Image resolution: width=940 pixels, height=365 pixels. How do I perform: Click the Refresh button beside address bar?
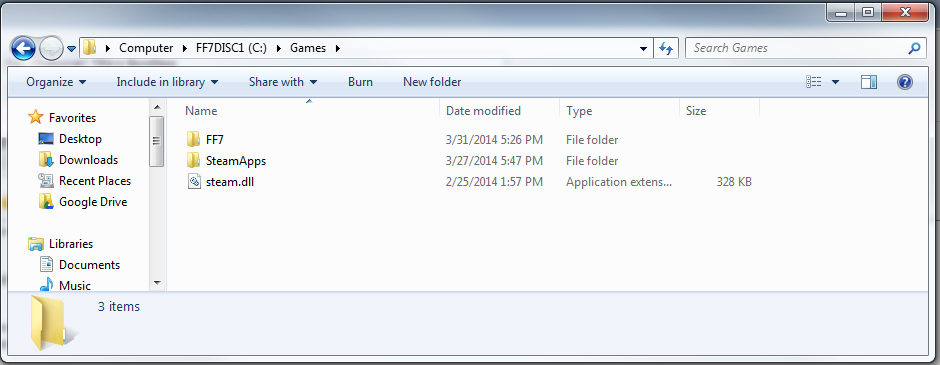(x=665, y=49)
